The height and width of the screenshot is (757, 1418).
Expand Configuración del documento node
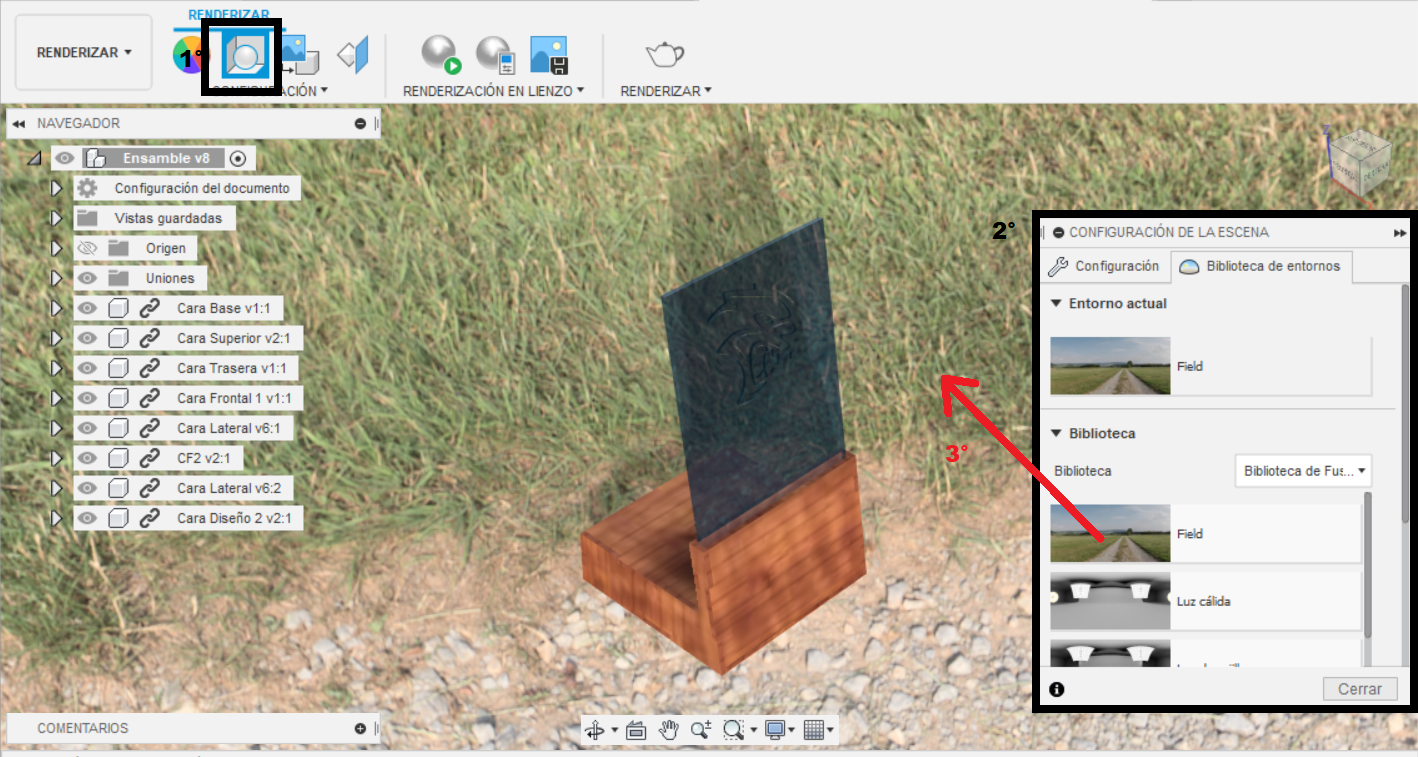click(57, 188)
